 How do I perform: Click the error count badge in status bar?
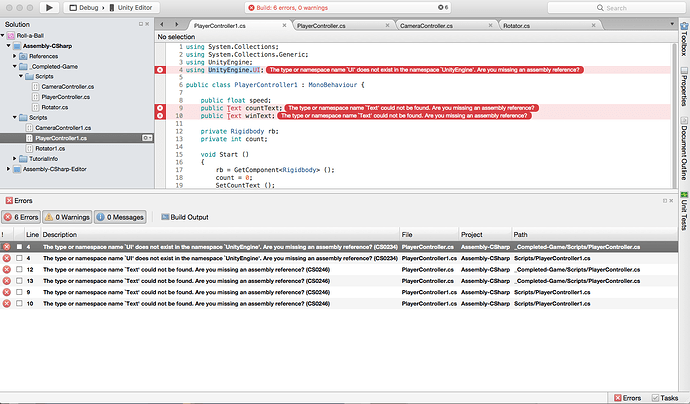pos(443,7)
